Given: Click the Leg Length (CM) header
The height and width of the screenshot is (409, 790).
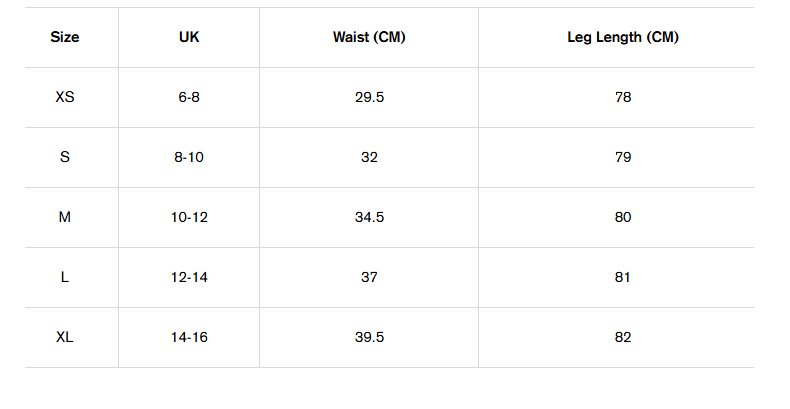Looking at the screenshot, I should pos(623,37).
